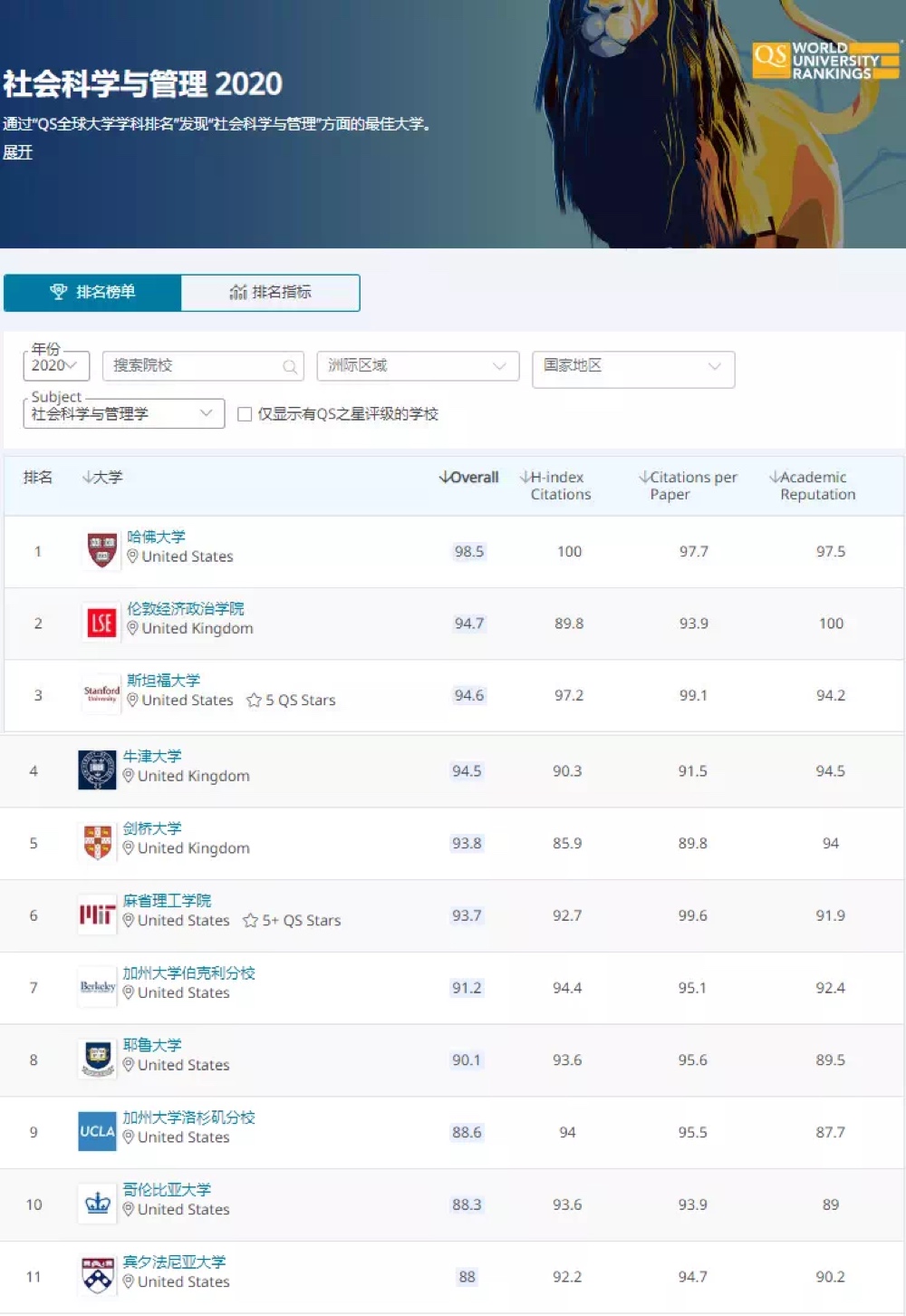This screenshot has width=906, height=1316.
Task: Click the Columbia University crown logo
Action: coord(97,1204)
